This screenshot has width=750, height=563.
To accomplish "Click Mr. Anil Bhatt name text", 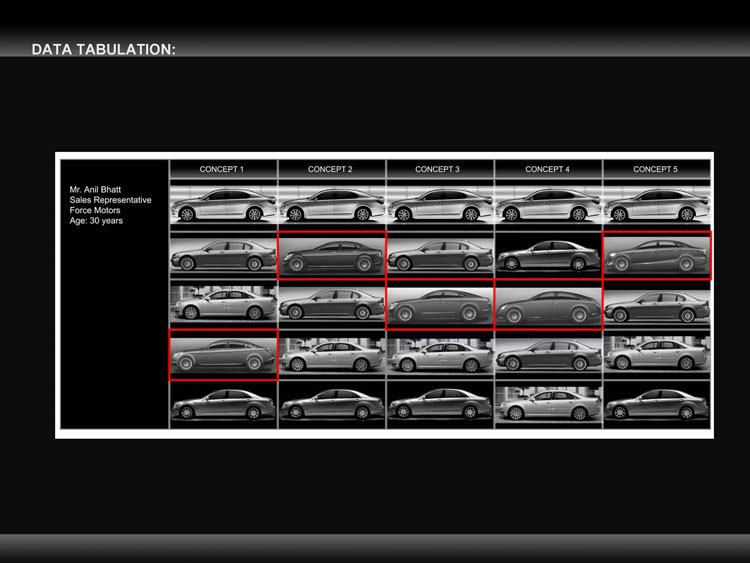I will 95,189.
